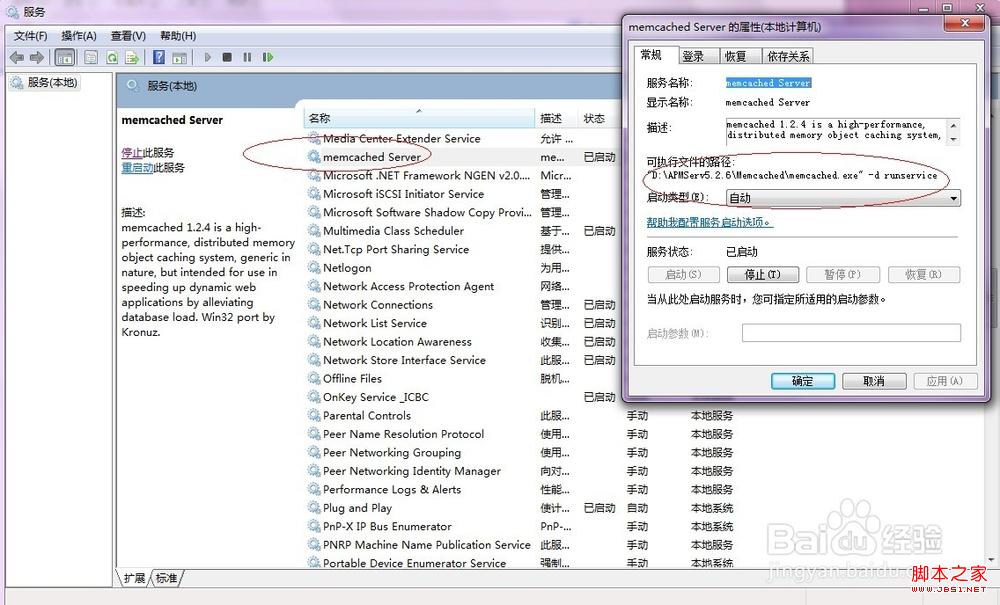
Task: Click the show/hide action pane icon
Action: click(179, 57)
